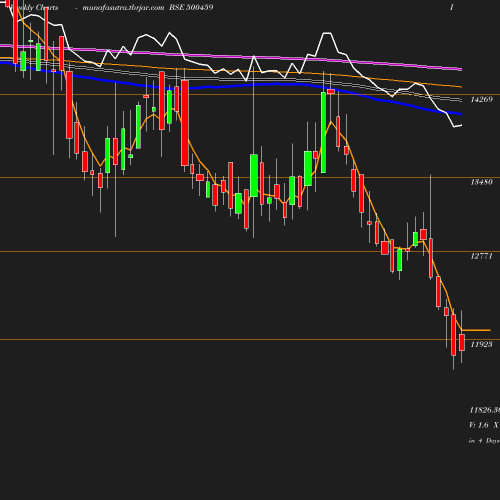Click the munafasutra.tbrjar.com site text

pos(123,8)
